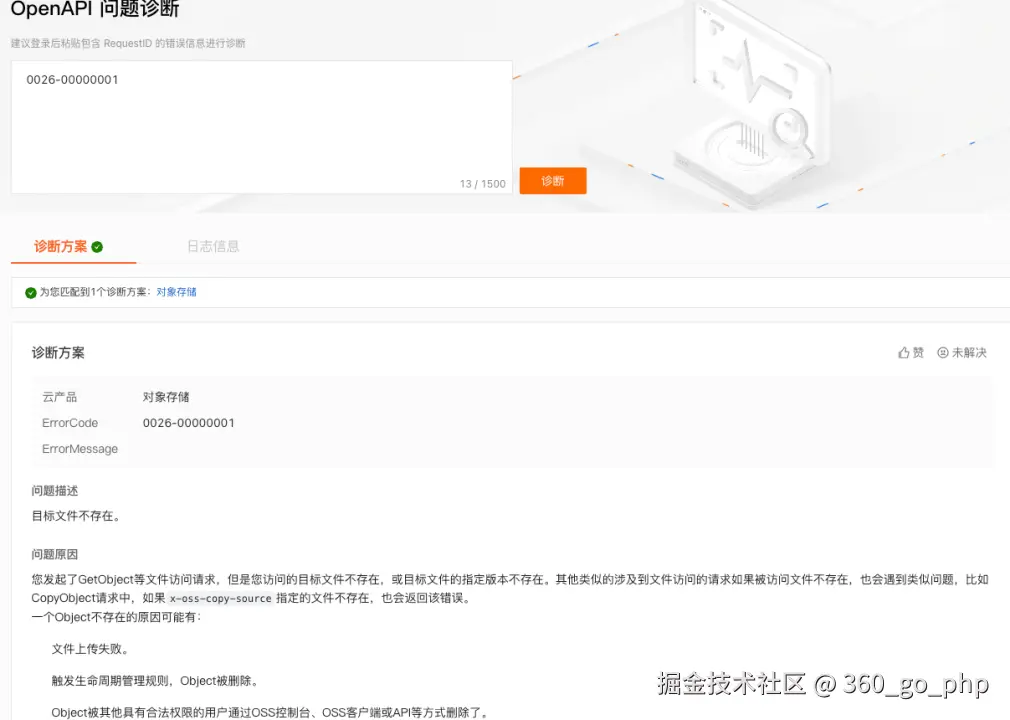Viewport: 1010px width, 720px height.
Task: Click the orange 诊断 button
Action: pos(553,181)
